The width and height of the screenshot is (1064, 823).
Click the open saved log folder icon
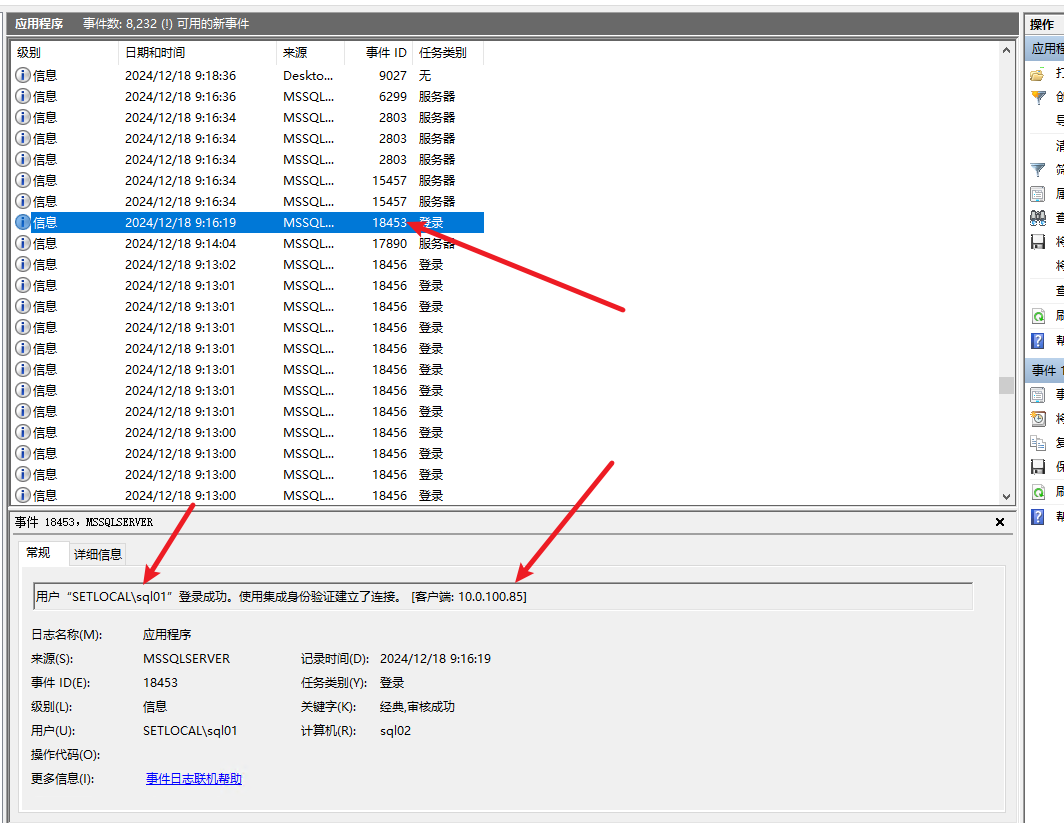click(x=1038, y=74)
